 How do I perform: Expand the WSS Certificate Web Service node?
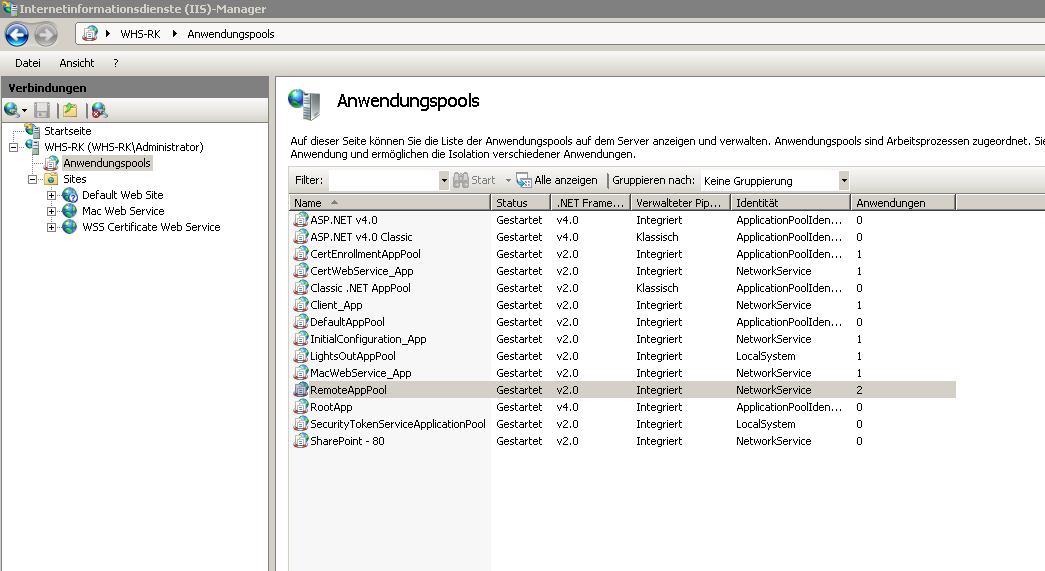(51, 227)
